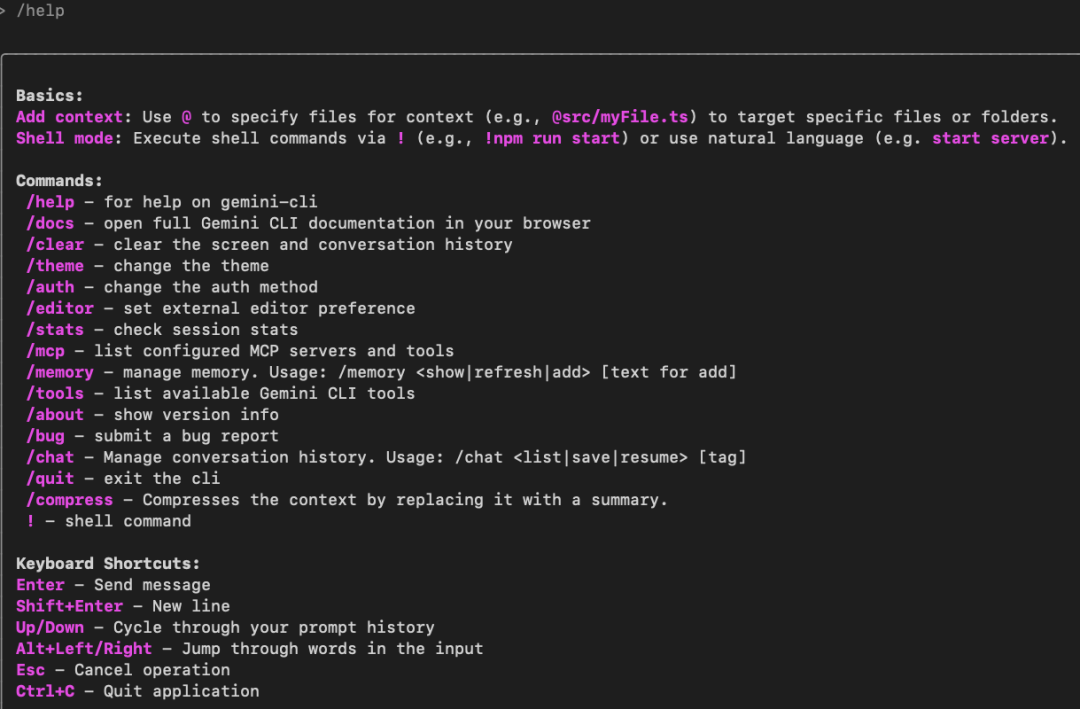Select the /mcp command entry

[x=45, y=351]
